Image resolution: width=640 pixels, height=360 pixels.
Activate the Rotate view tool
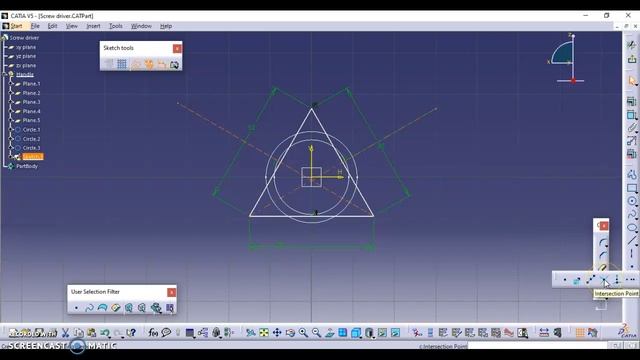coord(290,333)
